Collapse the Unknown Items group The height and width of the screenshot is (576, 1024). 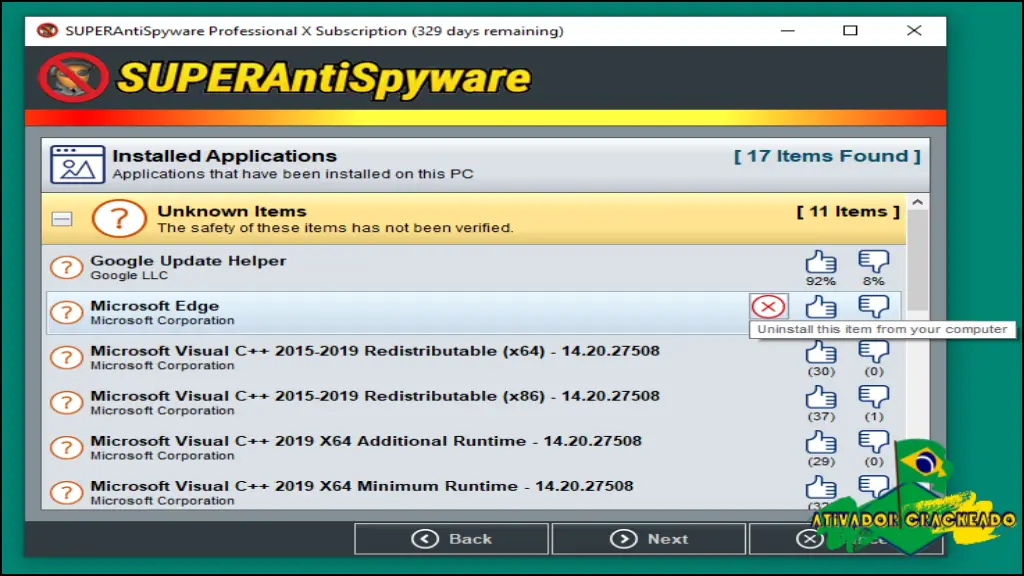coord(62,219)
